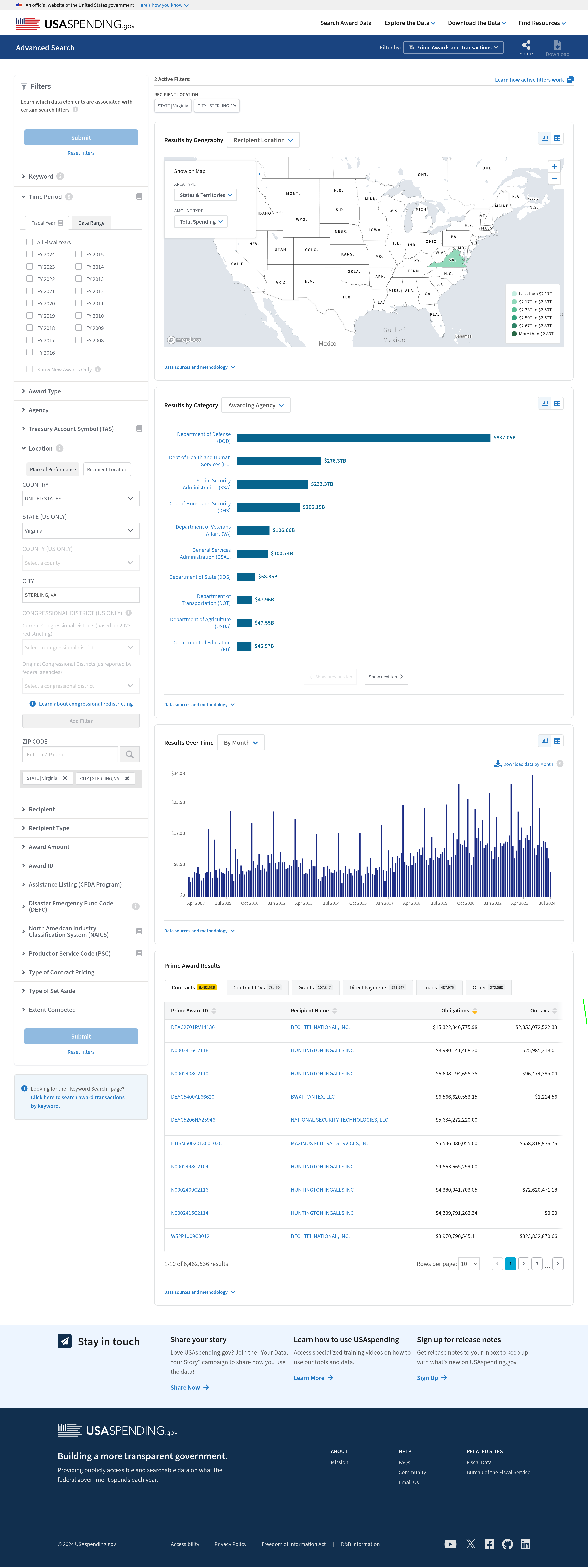Image resolution: width=588 pixels, height=1568 pixels.
Task: Zoom in on the map with plus
Action: click(x=554, y=166)
